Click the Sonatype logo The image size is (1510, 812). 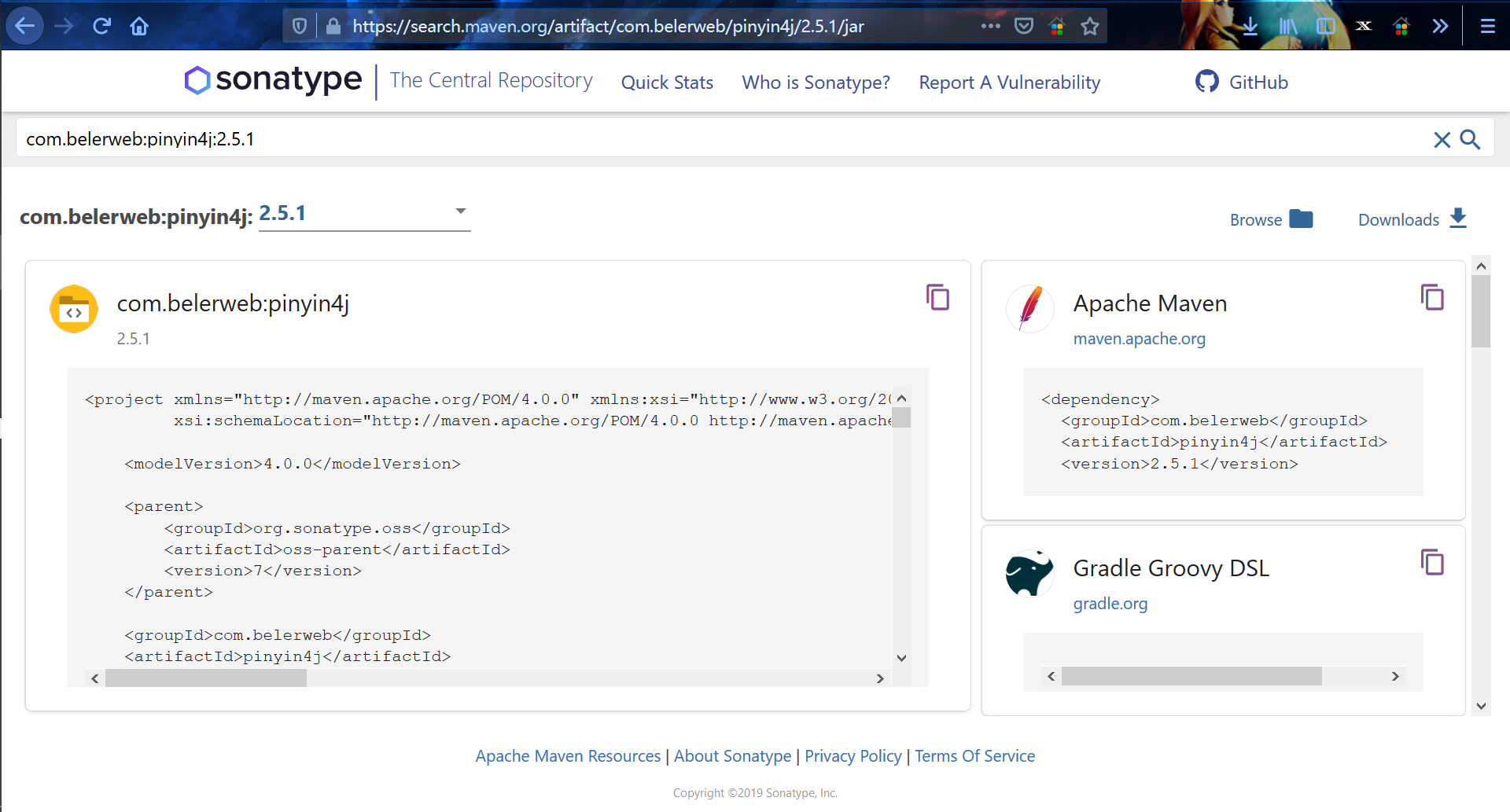(x=273, y=80)
